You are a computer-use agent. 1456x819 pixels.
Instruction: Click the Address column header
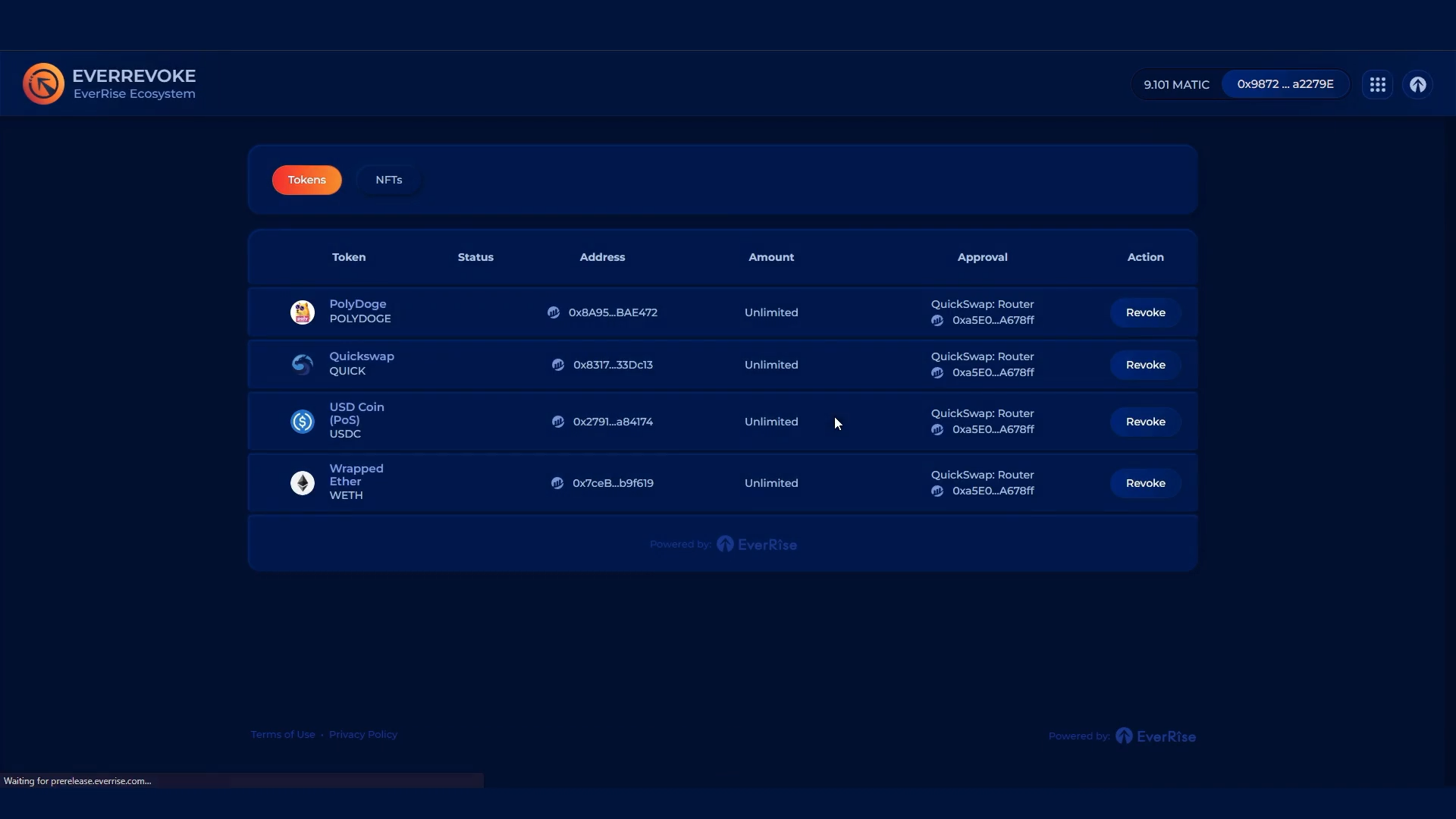tap(602, 257)
